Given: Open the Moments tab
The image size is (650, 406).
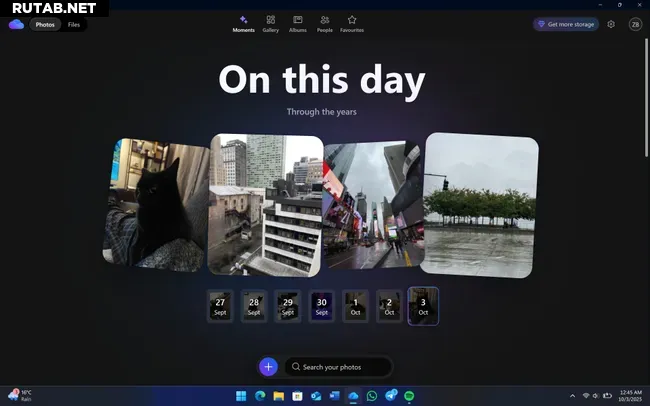Looking at the screenshot, I should click(244, 23).
